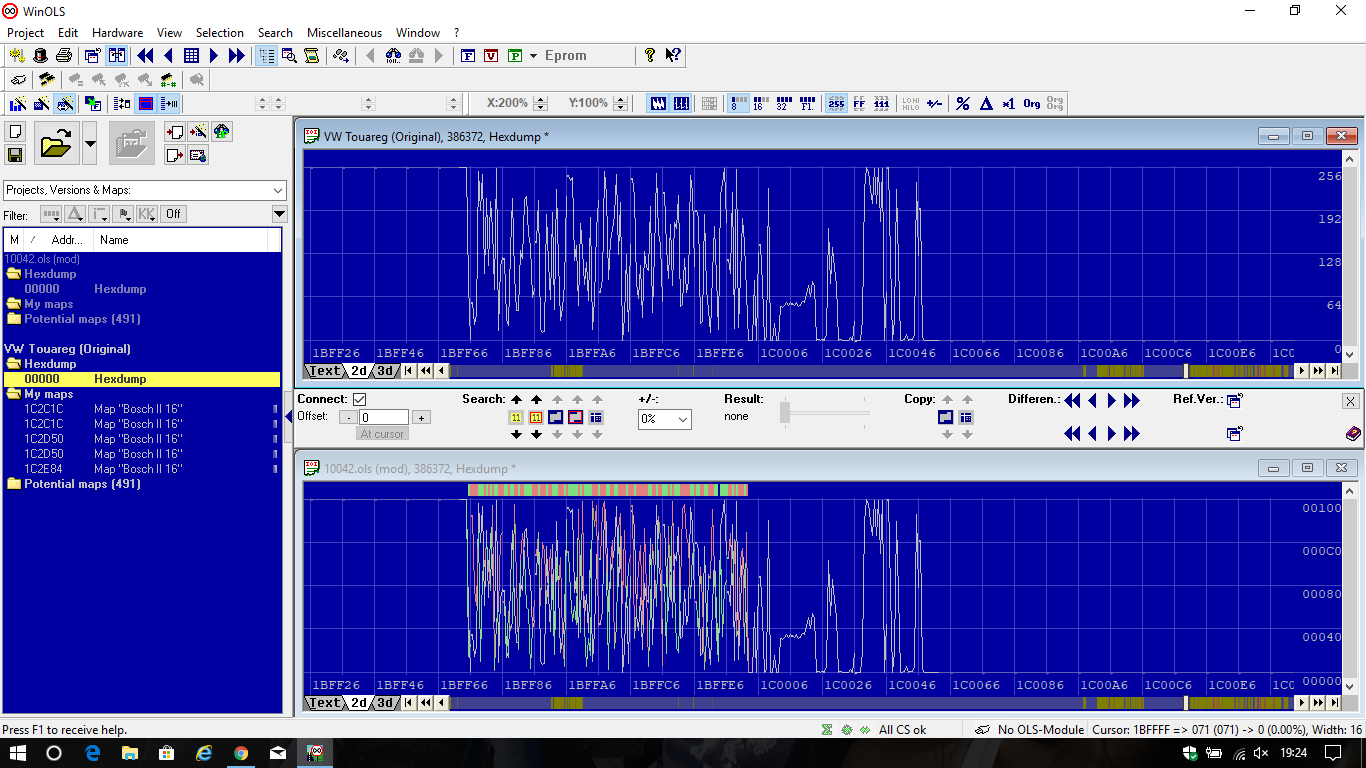Viewport: 1366px width, 768px height.
Task: Expand Potential maps (491) under VW Touareg
Action: [x=14, y=484]
